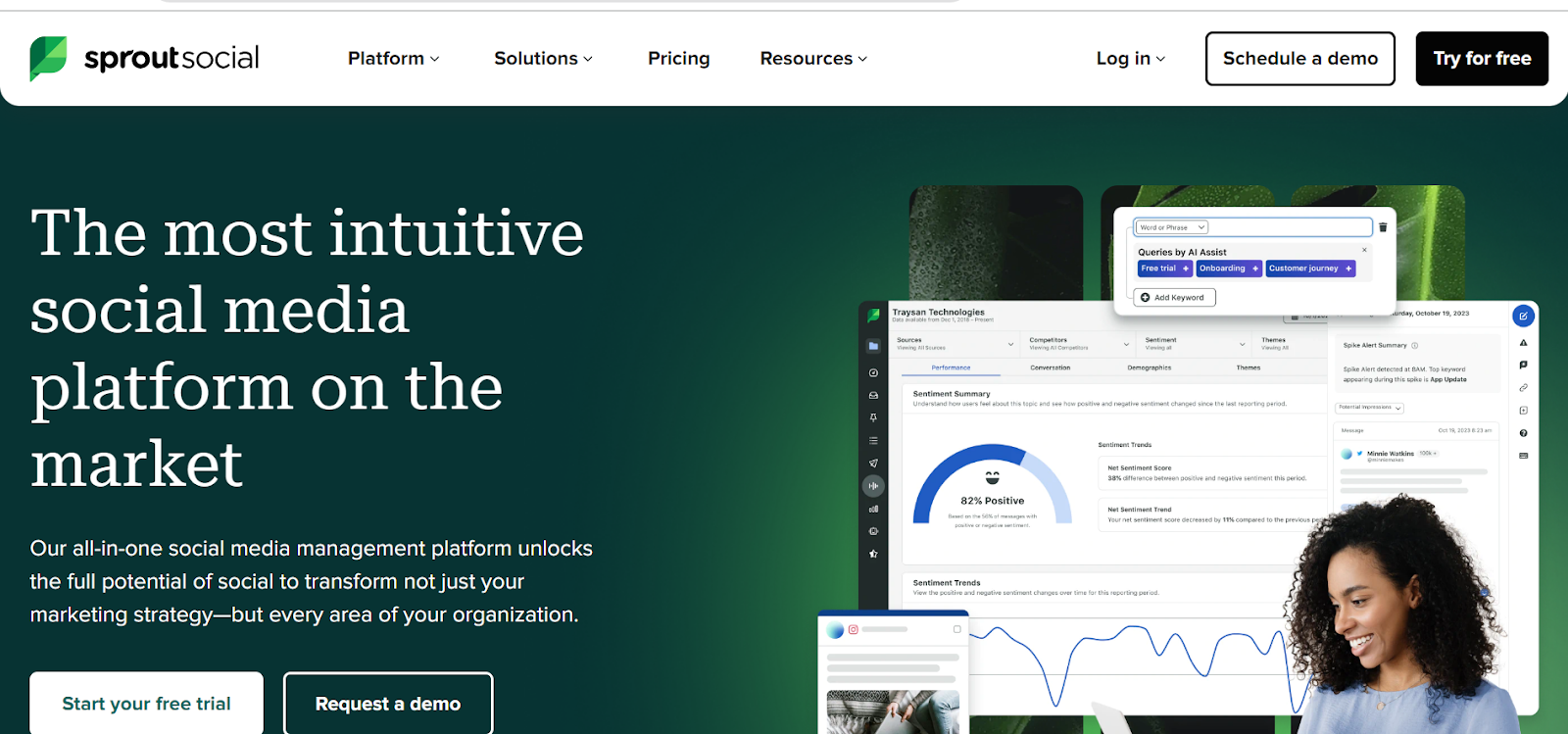Open the help question mark icon

[1523, 432]
